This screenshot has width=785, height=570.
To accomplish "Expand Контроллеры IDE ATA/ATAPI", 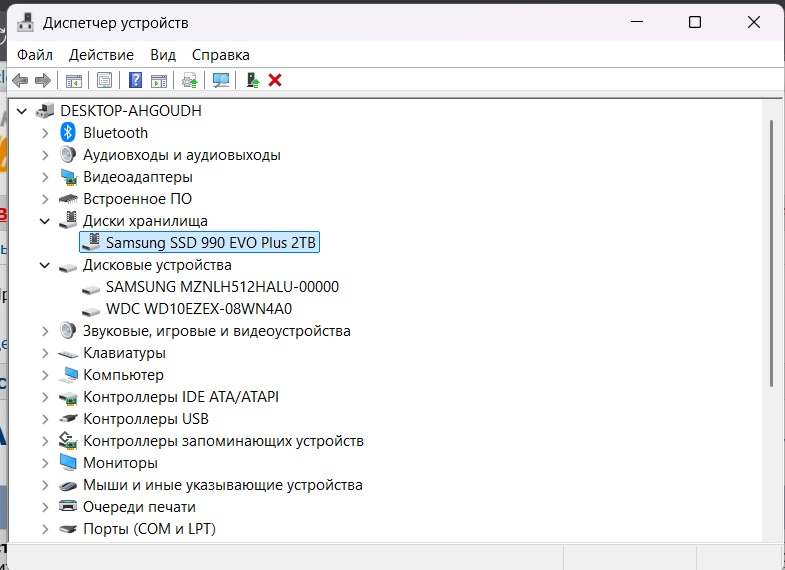I will 45,397.
